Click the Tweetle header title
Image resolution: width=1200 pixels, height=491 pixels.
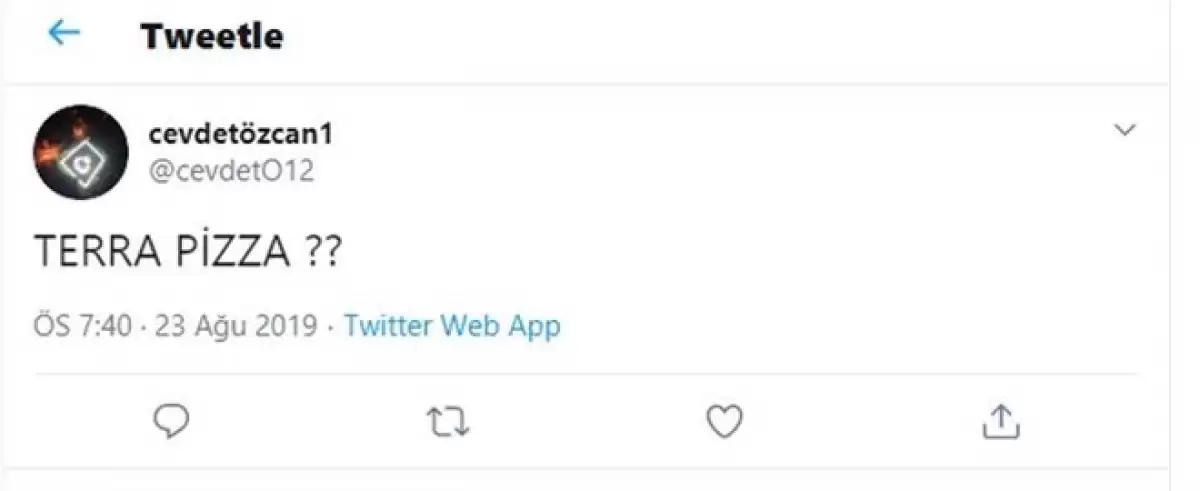click(212, 37)
